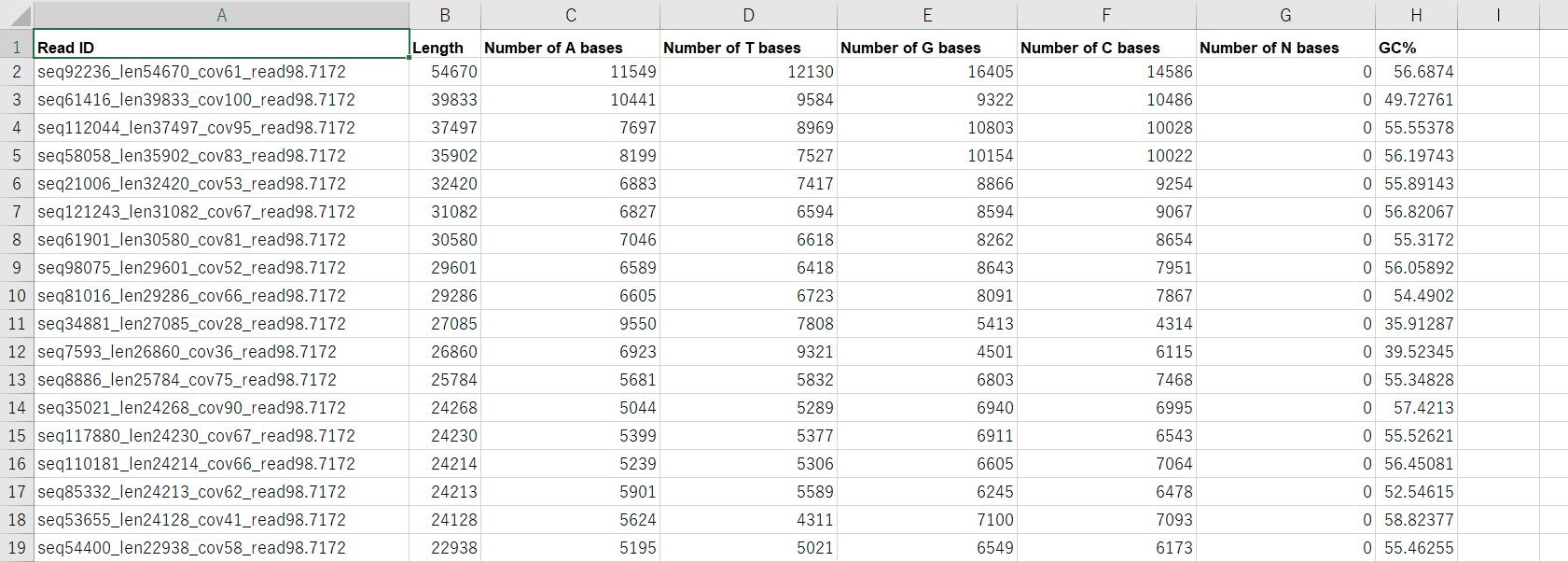Click the G bases value 16405
1568x562 pixels.
click(x=927, y=72)
